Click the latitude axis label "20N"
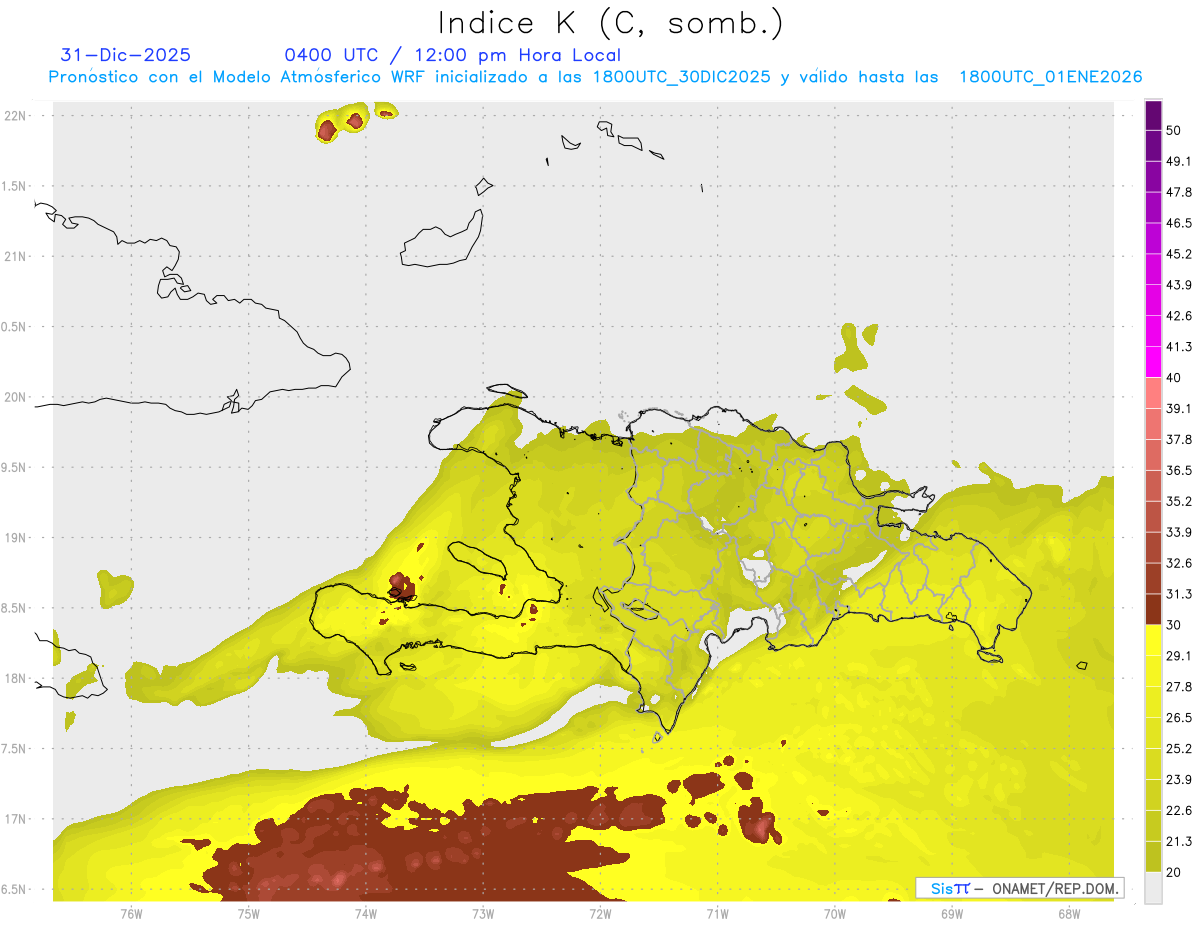 14,397
